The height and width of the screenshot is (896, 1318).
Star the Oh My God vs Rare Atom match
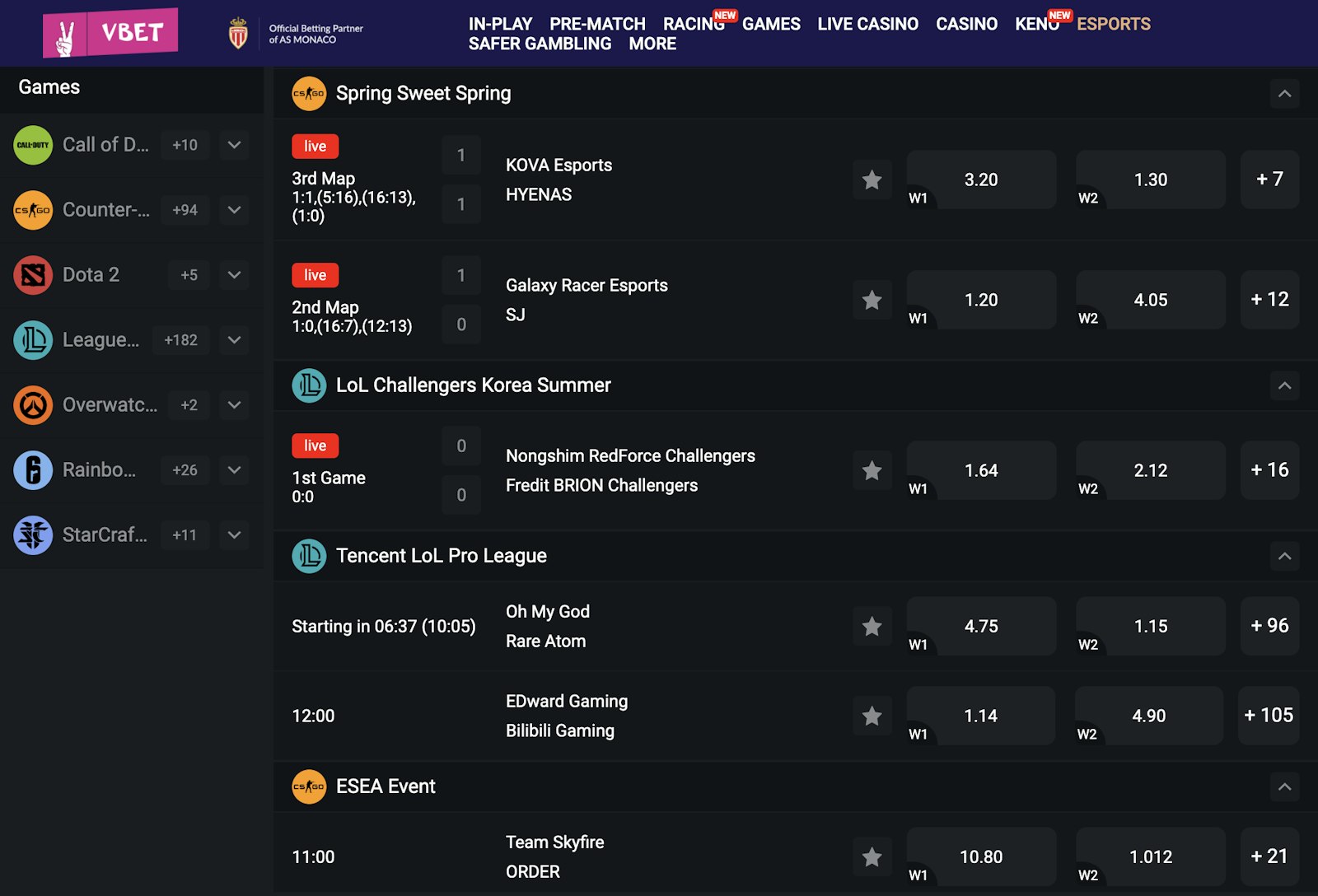(x=872, y=627)
